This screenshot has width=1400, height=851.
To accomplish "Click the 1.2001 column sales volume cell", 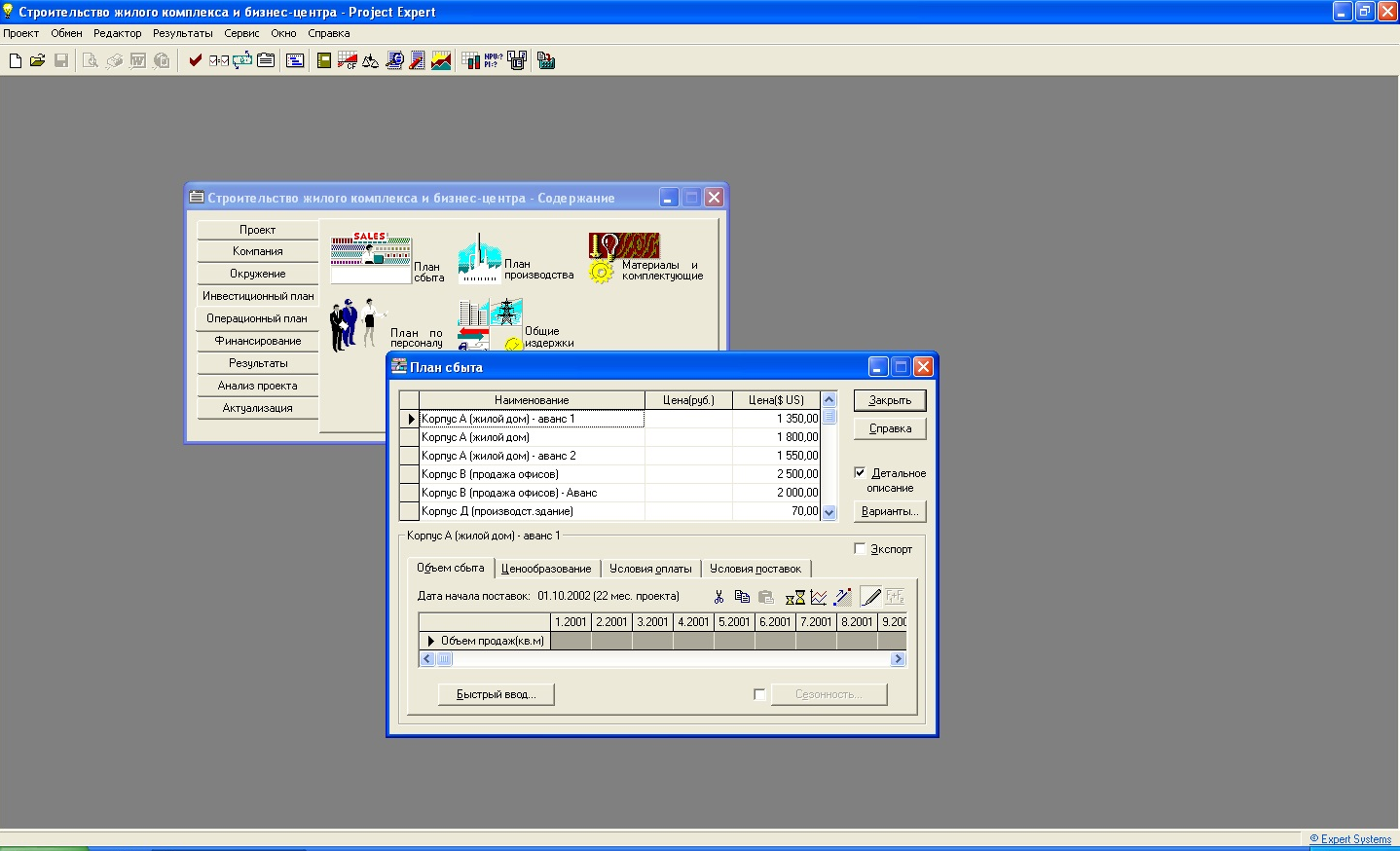I will pyautogui.click(x=571, y=641).
